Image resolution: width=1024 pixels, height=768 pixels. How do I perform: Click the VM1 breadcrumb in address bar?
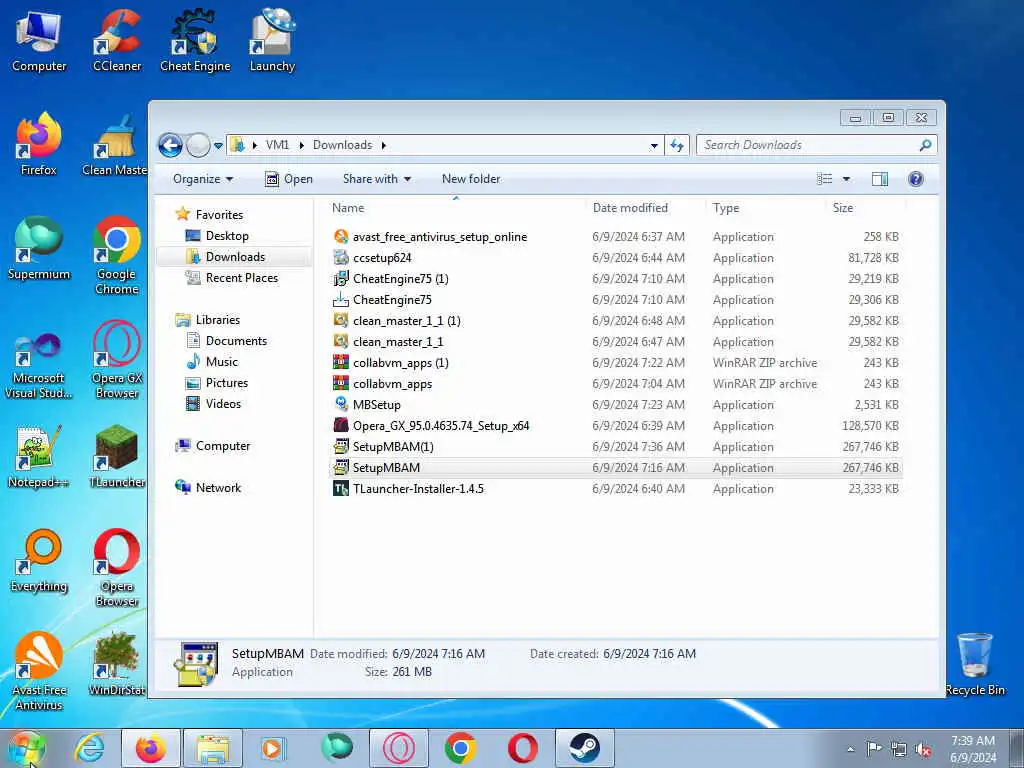277,145
